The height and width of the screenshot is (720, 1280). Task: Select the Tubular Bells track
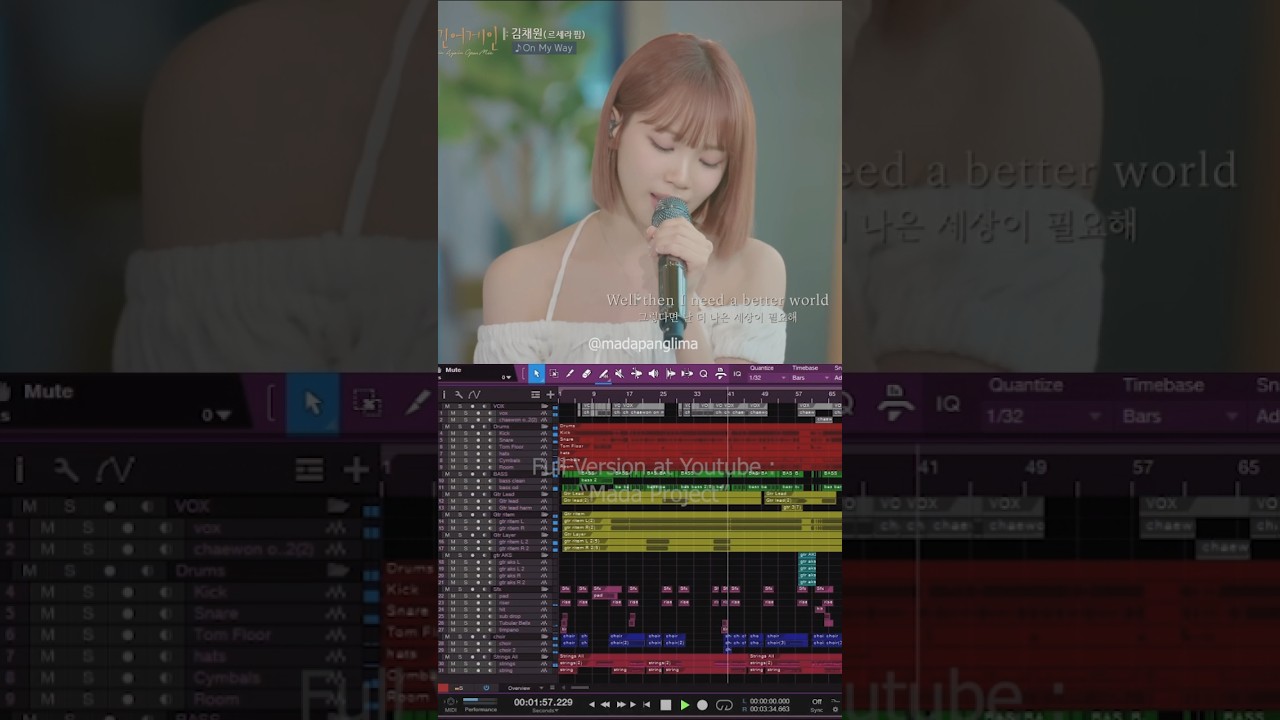tap(514, 623)
